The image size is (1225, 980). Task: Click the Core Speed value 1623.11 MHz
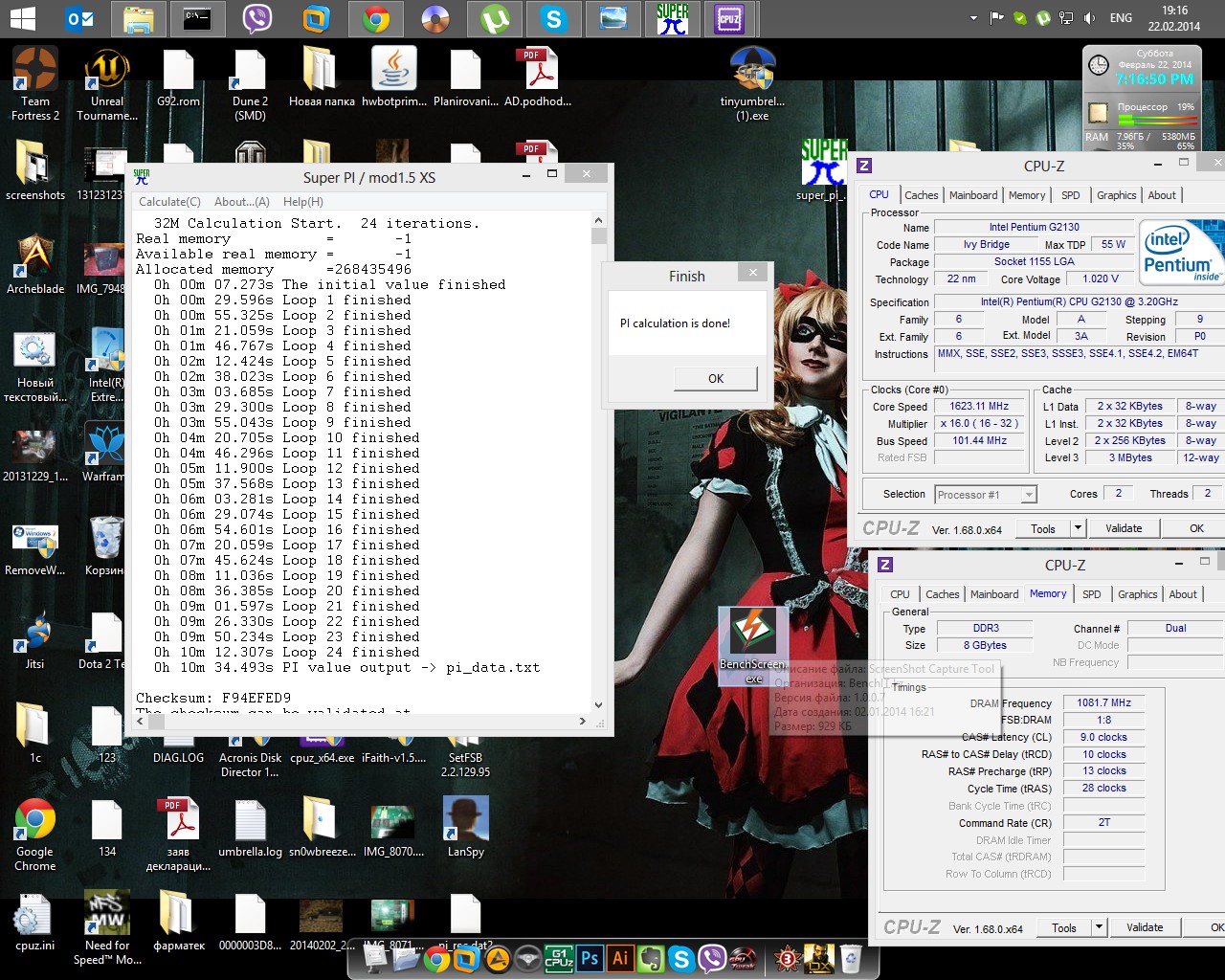point(979,407)
